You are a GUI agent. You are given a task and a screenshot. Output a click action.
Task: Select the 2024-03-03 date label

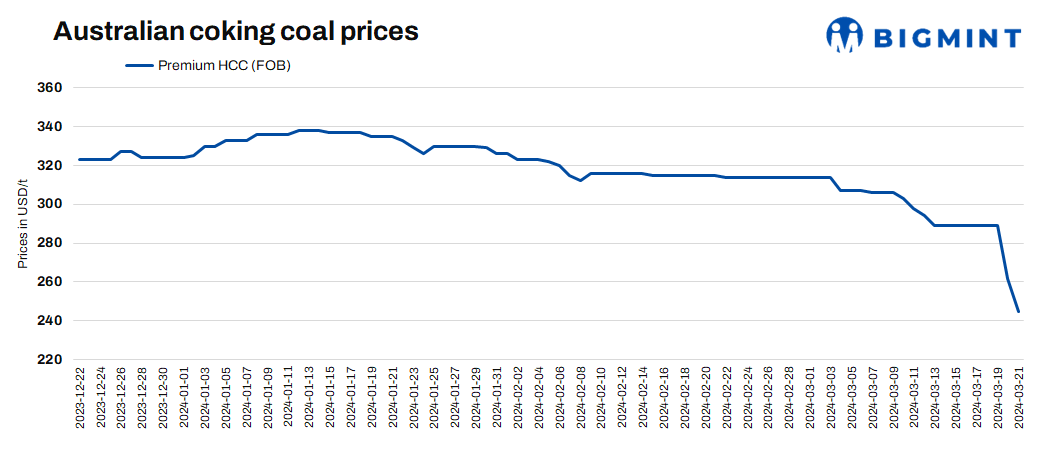(831, 398)
